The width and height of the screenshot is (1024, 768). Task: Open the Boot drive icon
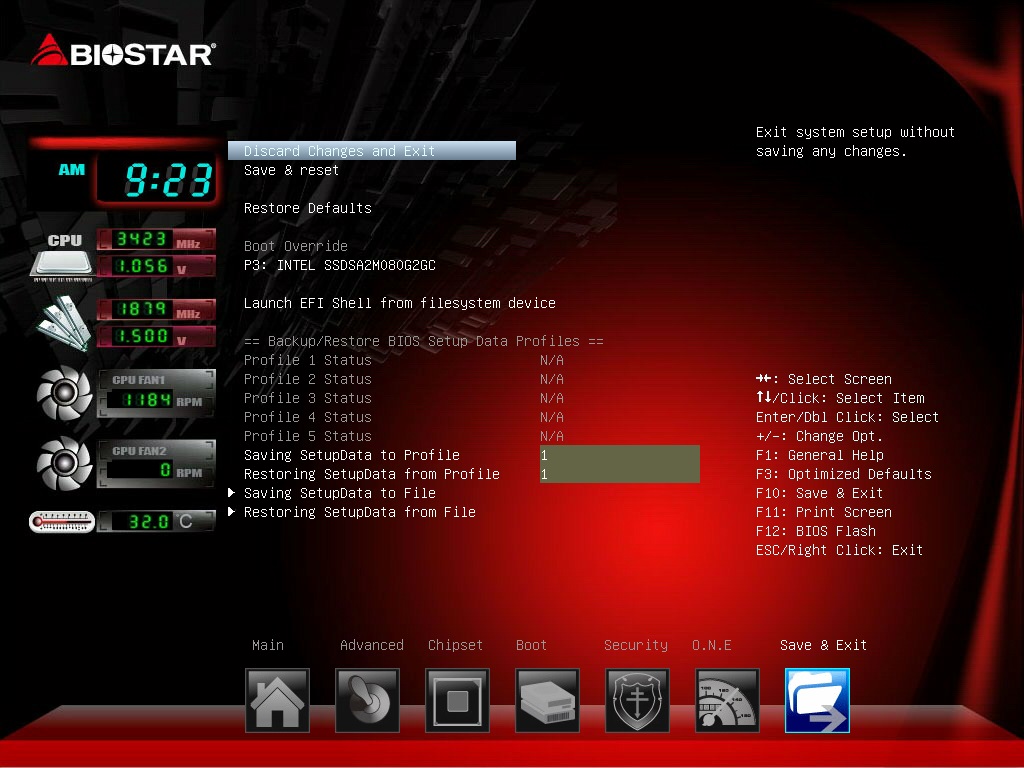[547, 700]
